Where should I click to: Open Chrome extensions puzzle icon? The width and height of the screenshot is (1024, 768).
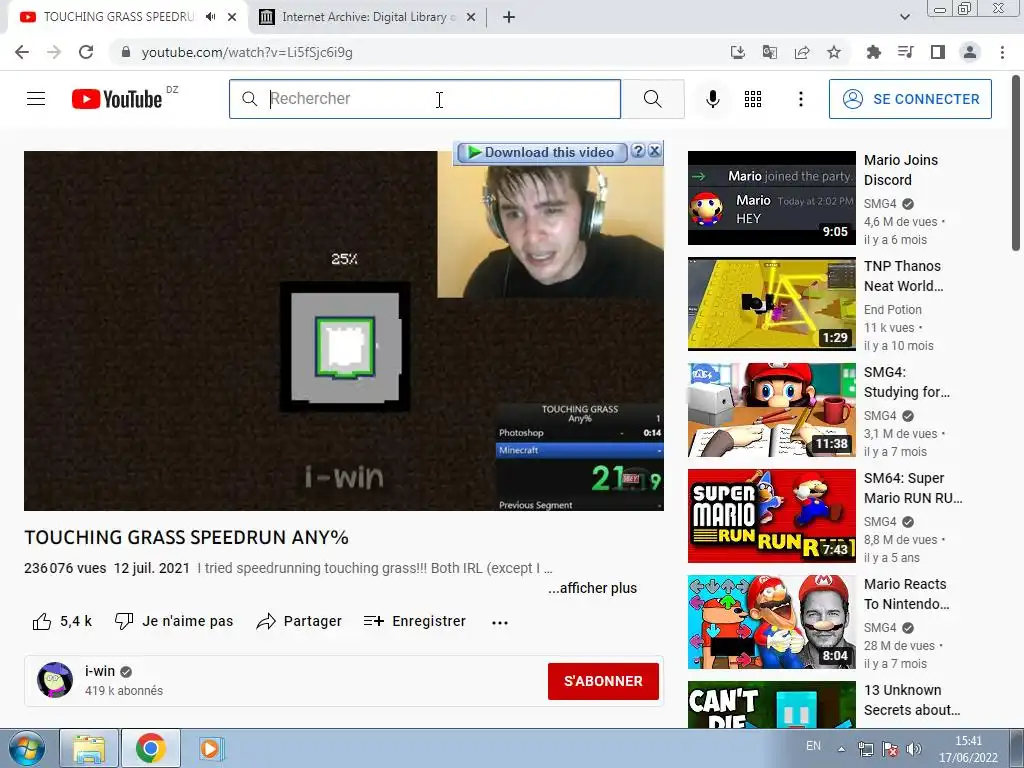tap(873, 52)
